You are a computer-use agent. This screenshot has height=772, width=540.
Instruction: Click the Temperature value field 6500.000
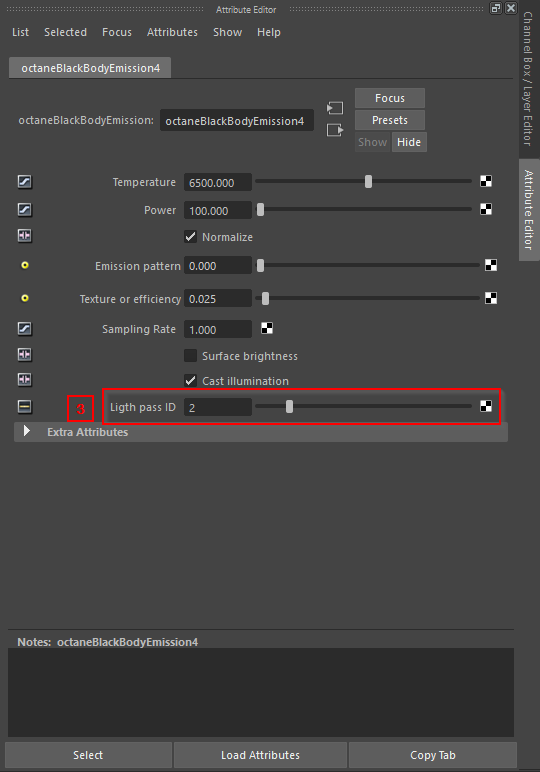[218, 182]
